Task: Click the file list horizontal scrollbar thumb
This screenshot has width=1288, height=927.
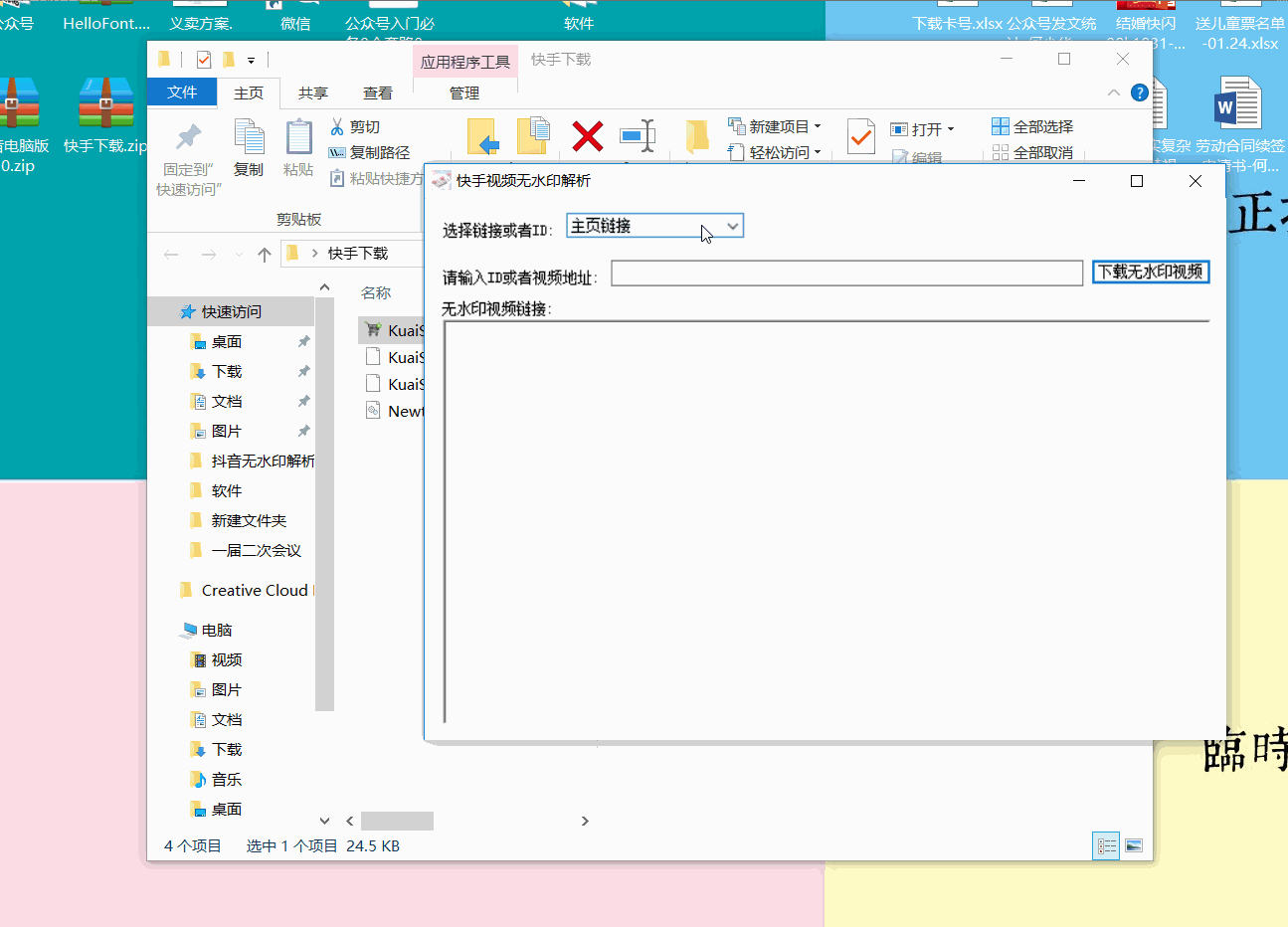Action: point(397,821)
